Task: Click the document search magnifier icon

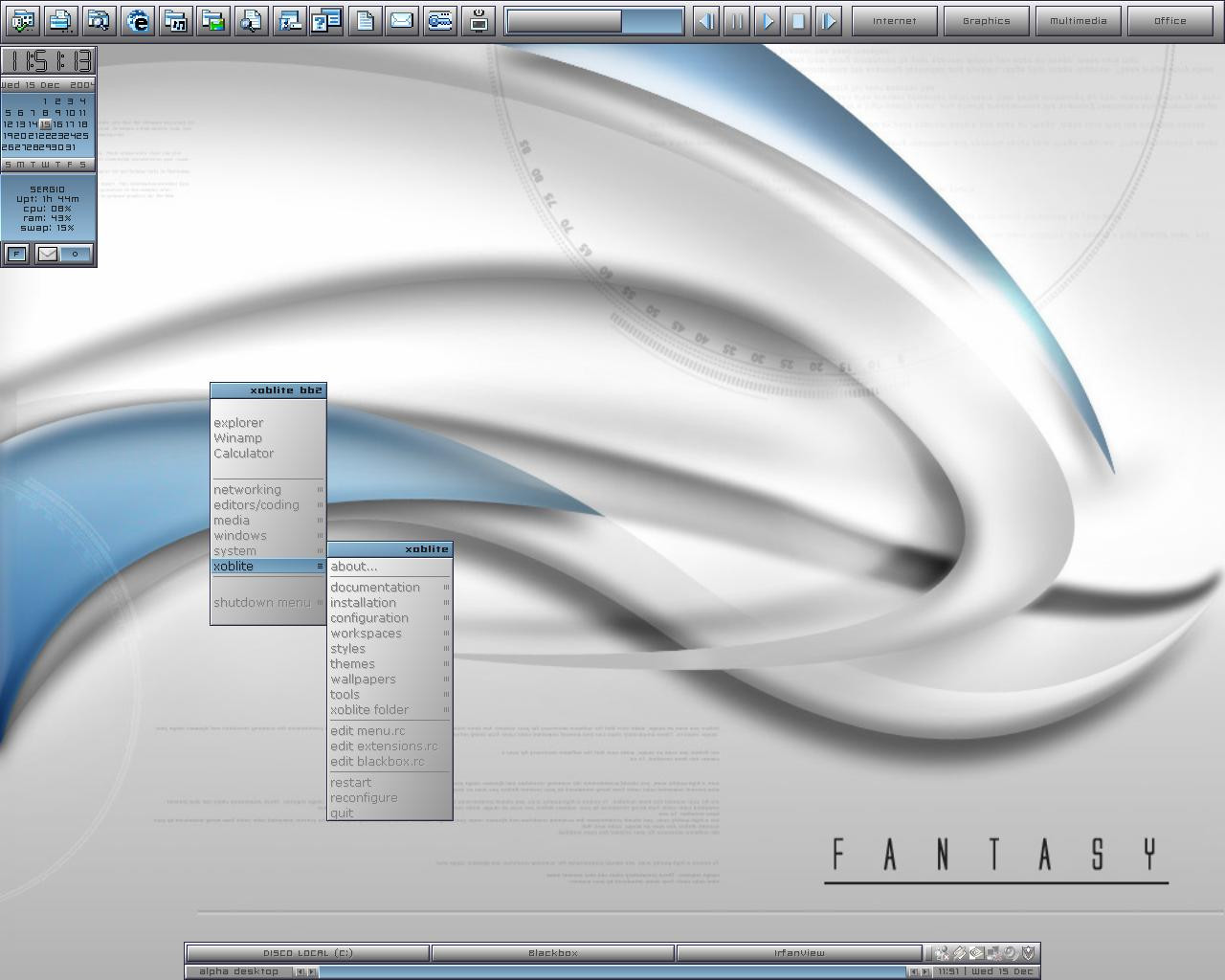Action: [x=251, y=20]
